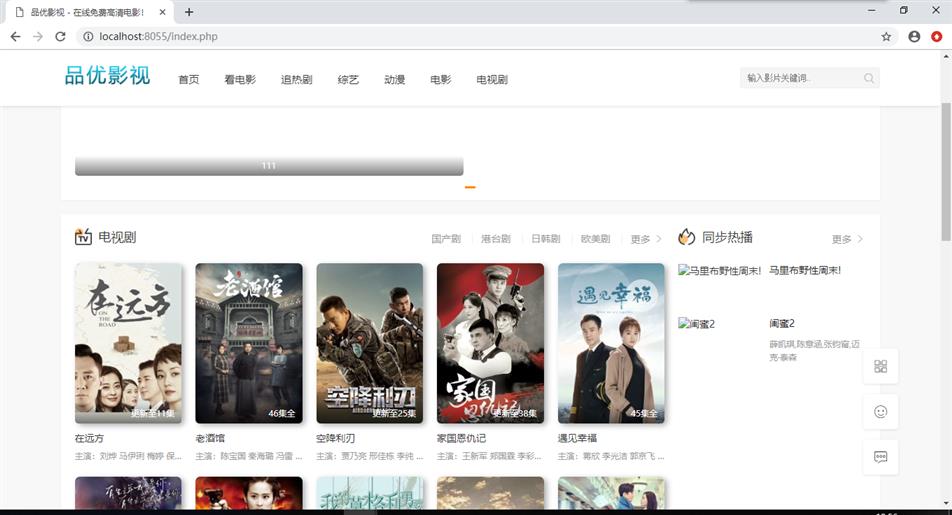Filter TV dramas by 国产剧
952x515 pixels.
(x=446, y=239)
